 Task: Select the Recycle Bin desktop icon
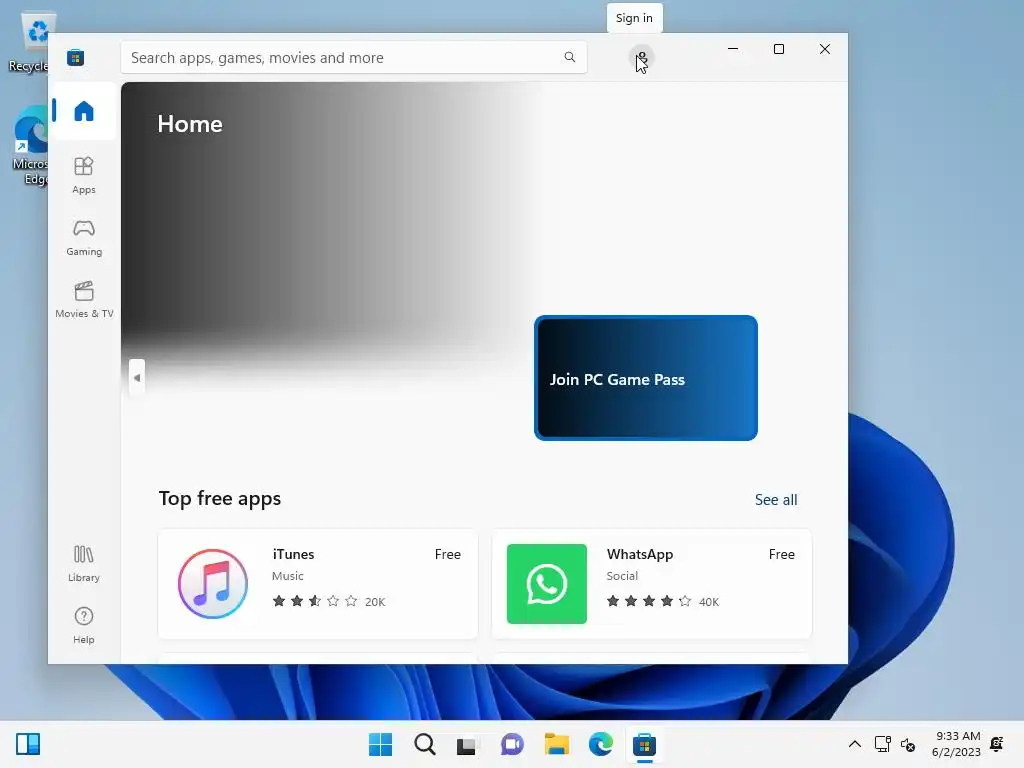(x=29, y=41)
